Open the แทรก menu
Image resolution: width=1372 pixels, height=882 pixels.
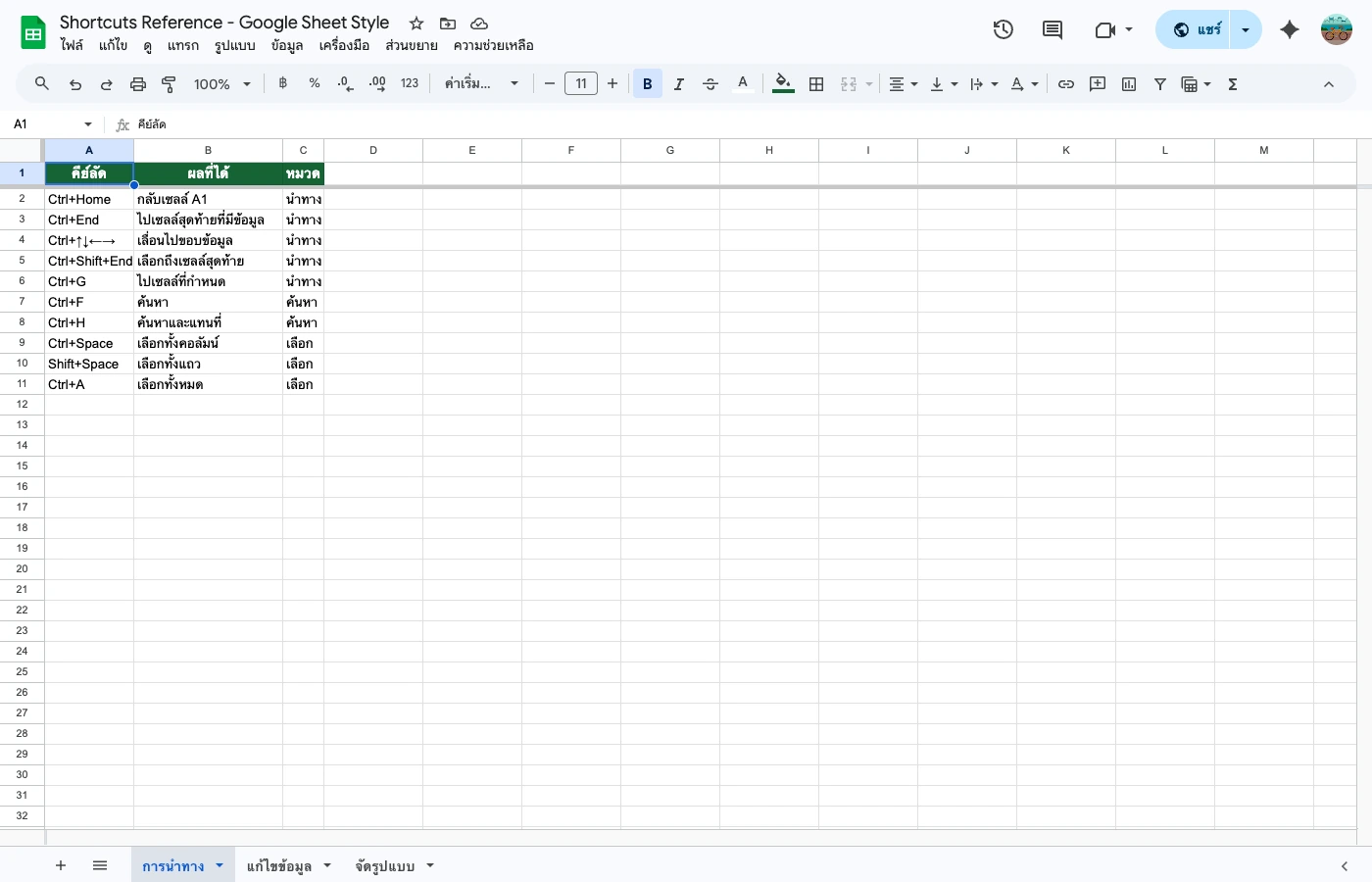[182, 45]
